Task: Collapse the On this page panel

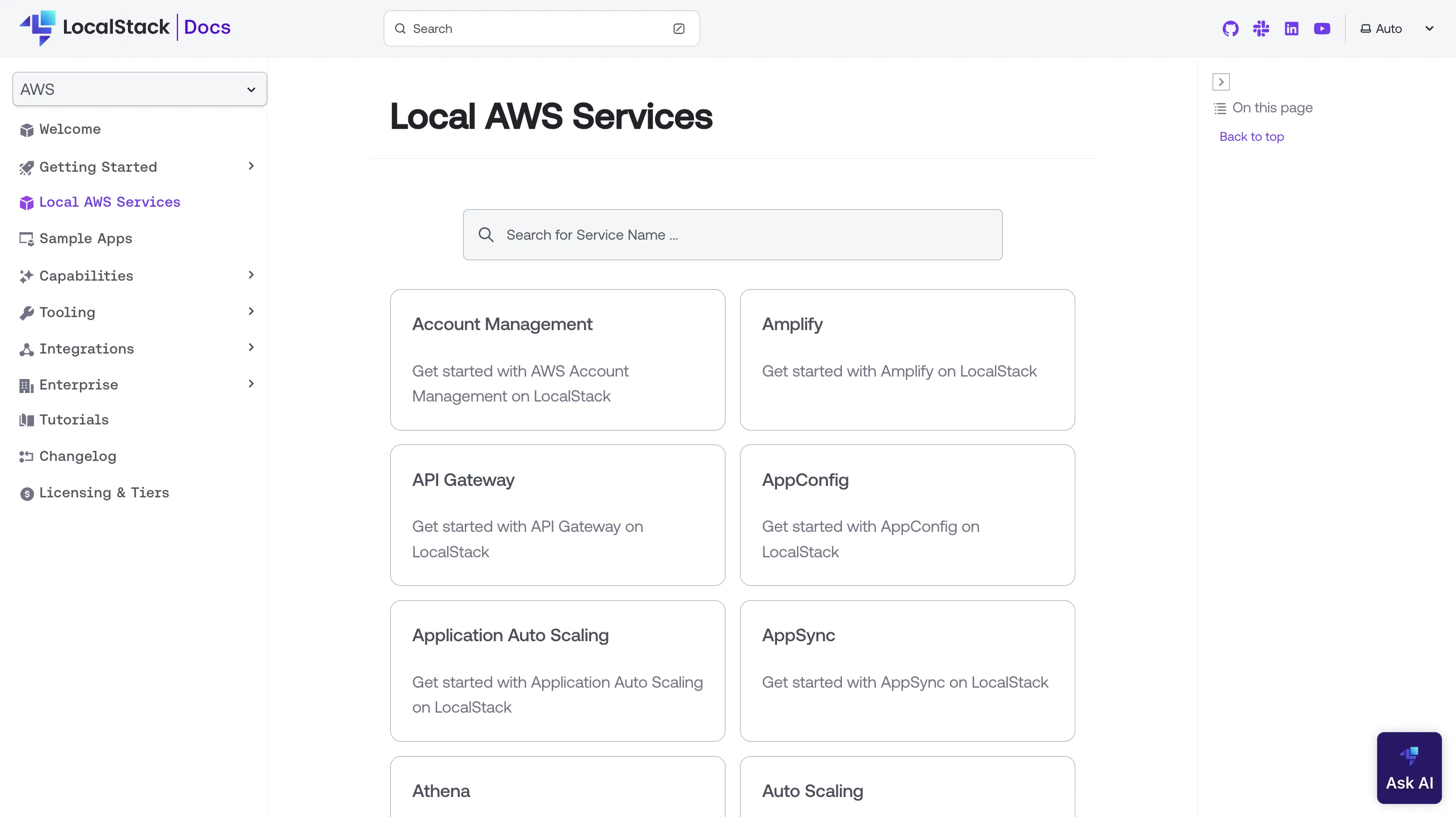Action: (x=1221, y=81)
